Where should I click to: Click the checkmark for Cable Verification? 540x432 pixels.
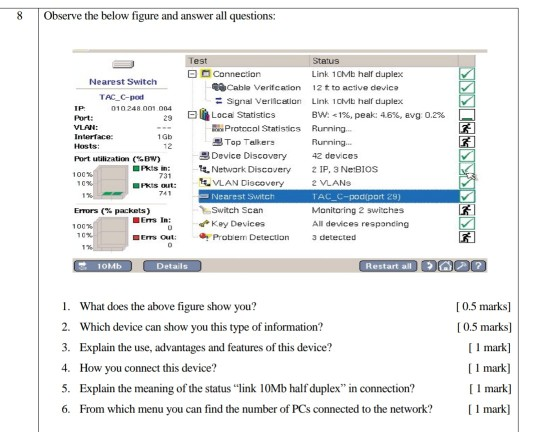(467, 88)
